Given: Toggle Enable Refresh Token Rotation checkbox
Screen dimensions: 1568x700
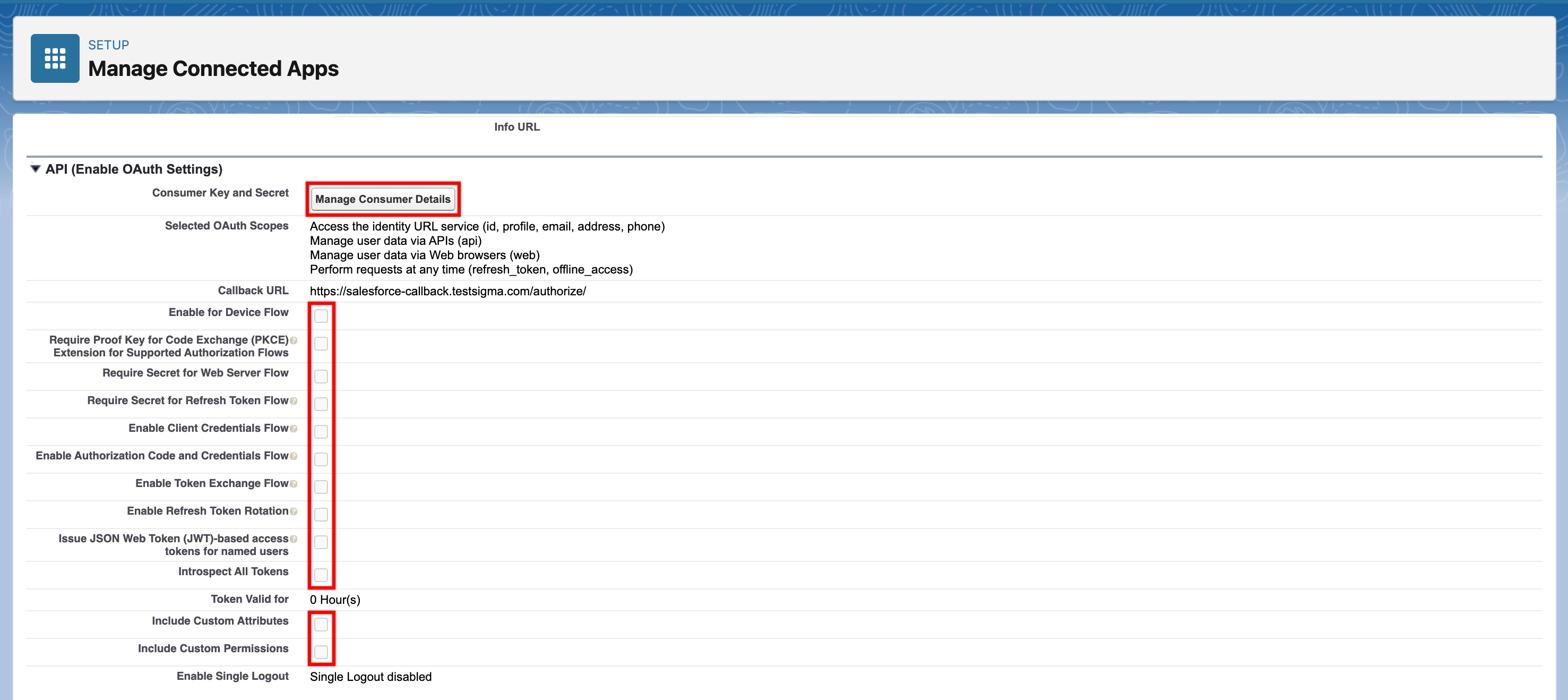Looking at the screenshot, I should [x=321, y=515].
